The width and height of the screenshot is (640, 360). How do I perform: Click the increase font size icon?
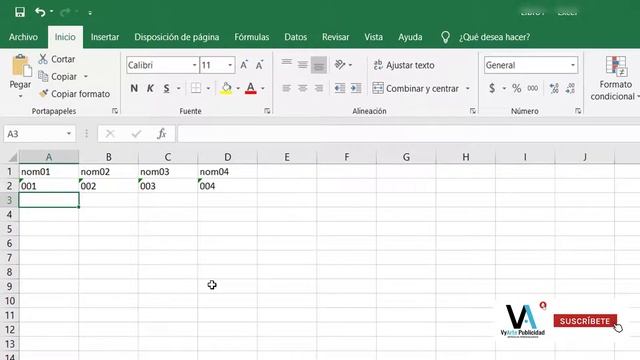(x=244, y=65)
